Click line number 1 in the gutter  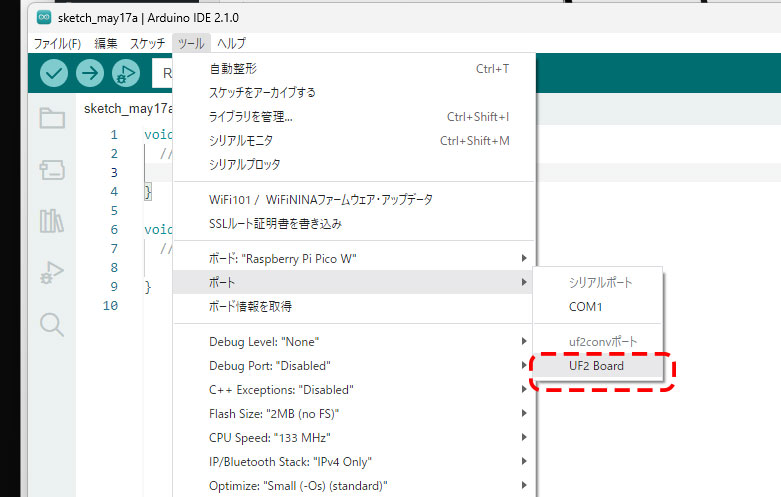(114, 134)
